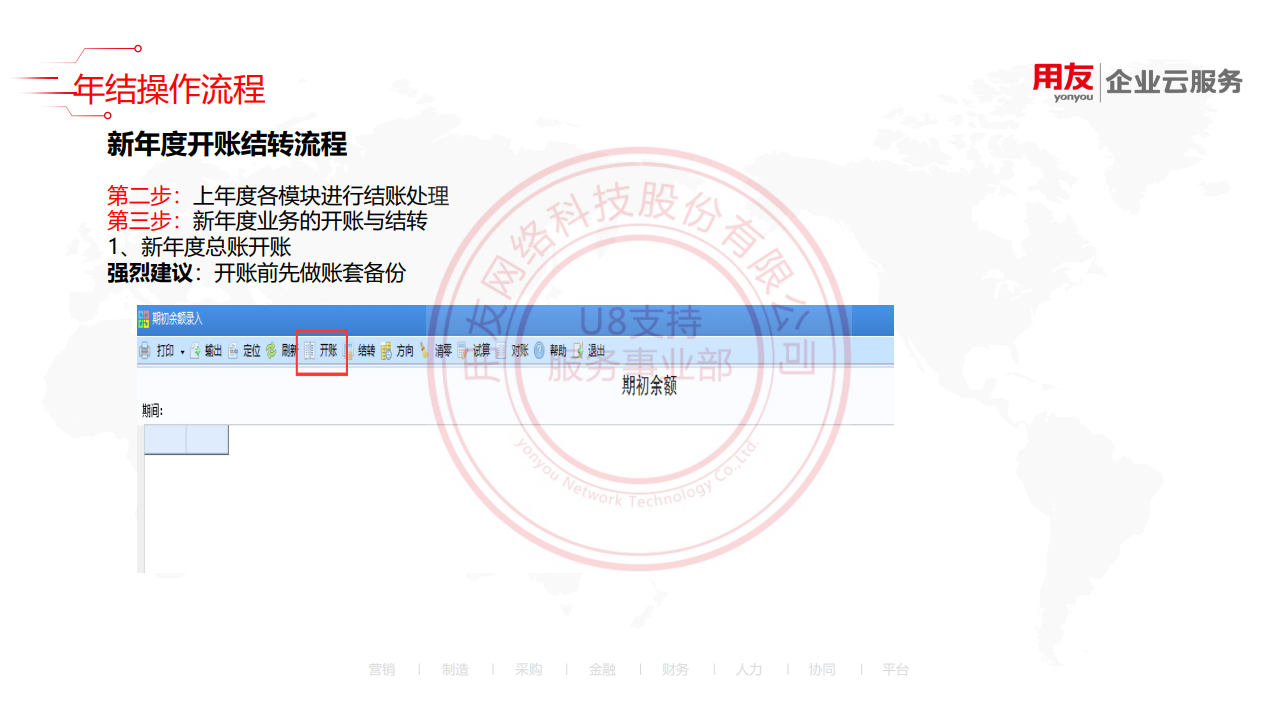Viewport: 1279px width, 718px height.
Task: Click the 方向 toolbar button
Action: 396,351
